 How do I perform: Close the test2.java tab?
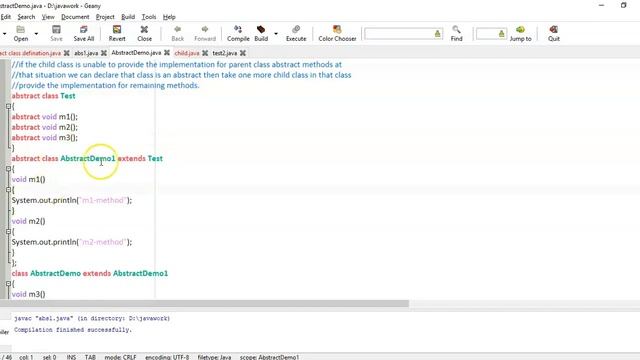243,53
